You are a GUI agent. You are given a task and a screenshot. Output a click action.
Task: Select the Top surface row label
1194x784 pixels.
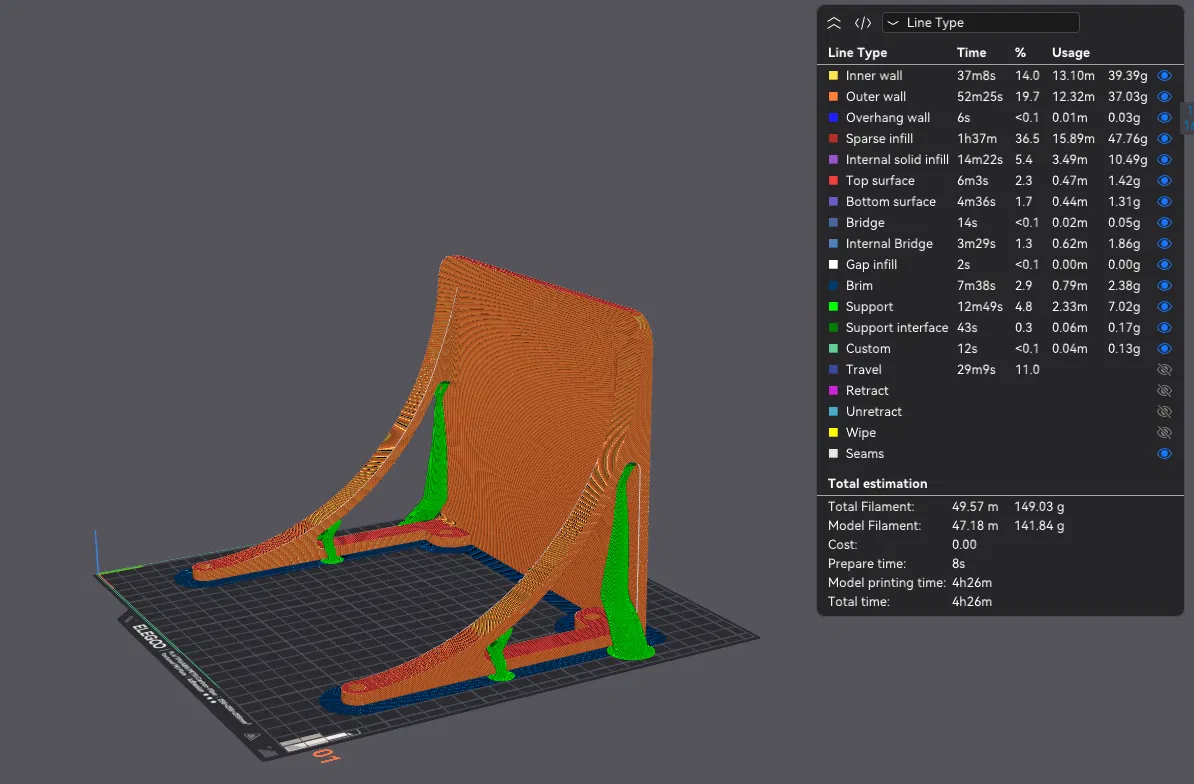pos(880,180)
